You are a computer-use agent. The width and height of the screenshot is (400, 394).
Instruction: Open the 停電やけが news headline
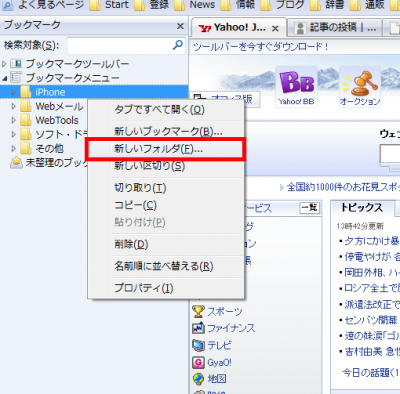coord(372,256)
